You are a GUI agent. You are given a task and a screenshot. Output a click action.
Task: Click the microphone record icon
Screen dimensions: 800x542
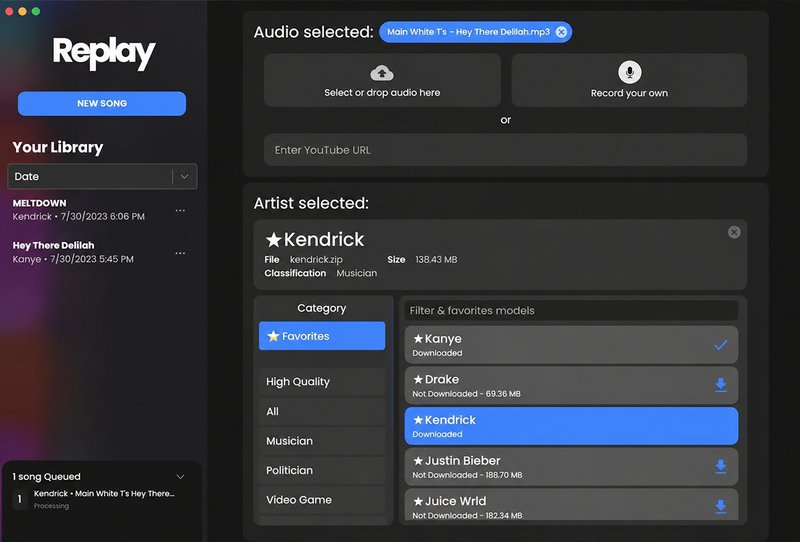(630, 72)
